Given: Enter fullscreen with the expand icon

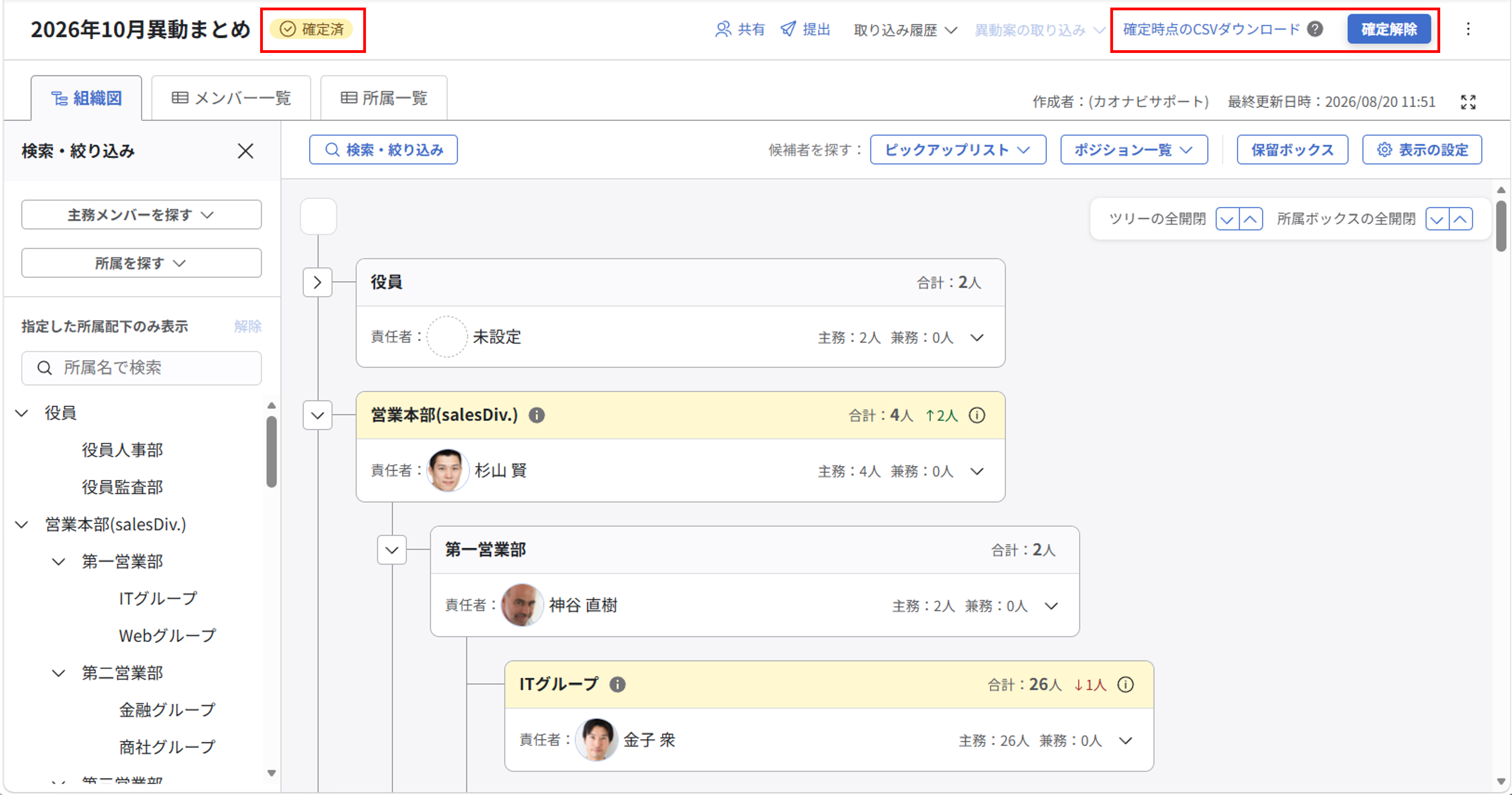Looking at the screenshot, I should click(1468, 102).
